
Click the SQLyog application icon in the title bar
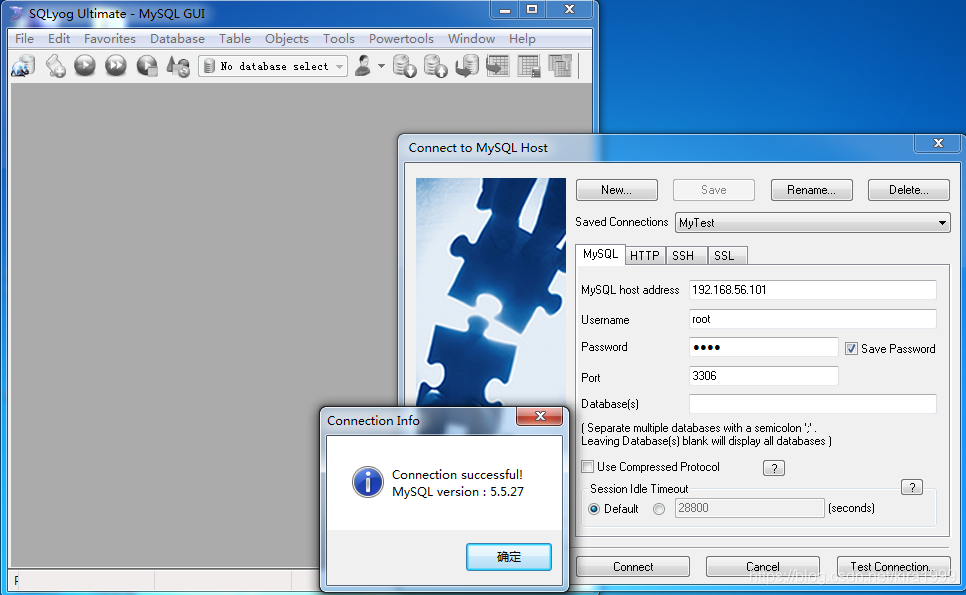pos(17,14)
